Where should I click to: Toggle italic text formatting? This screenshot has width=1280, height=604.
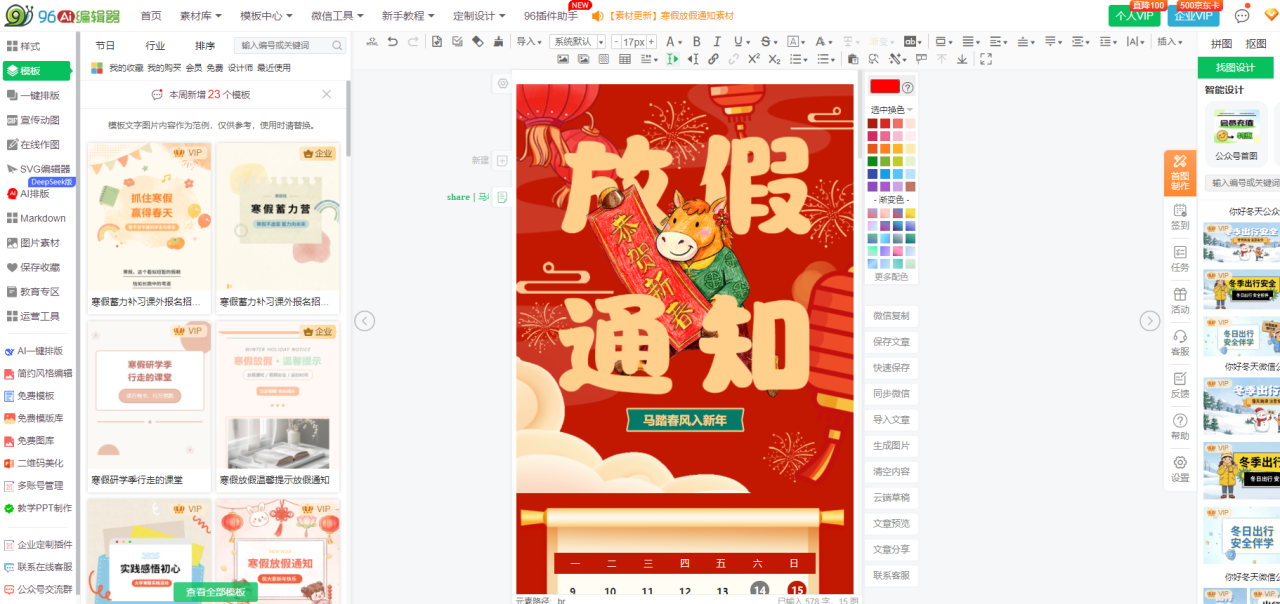tap(717, 42)
